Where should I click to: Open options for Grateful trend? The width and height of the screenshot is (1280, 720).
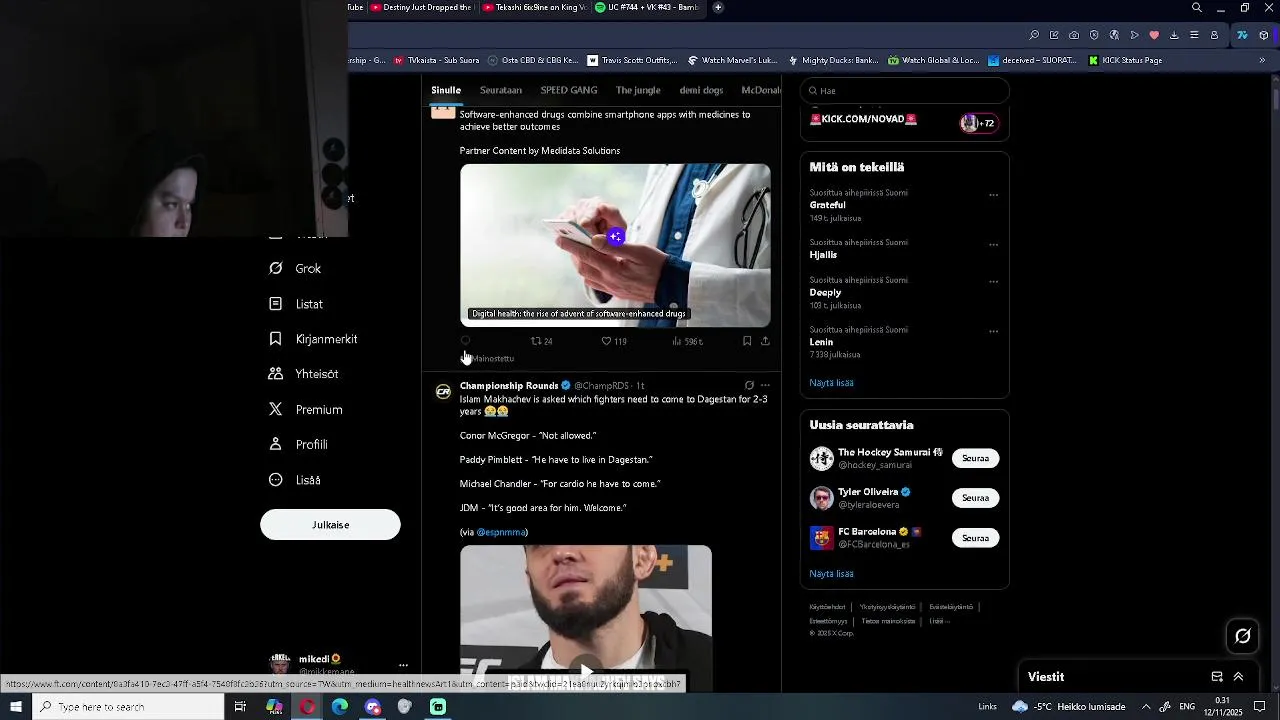point(993,195)
